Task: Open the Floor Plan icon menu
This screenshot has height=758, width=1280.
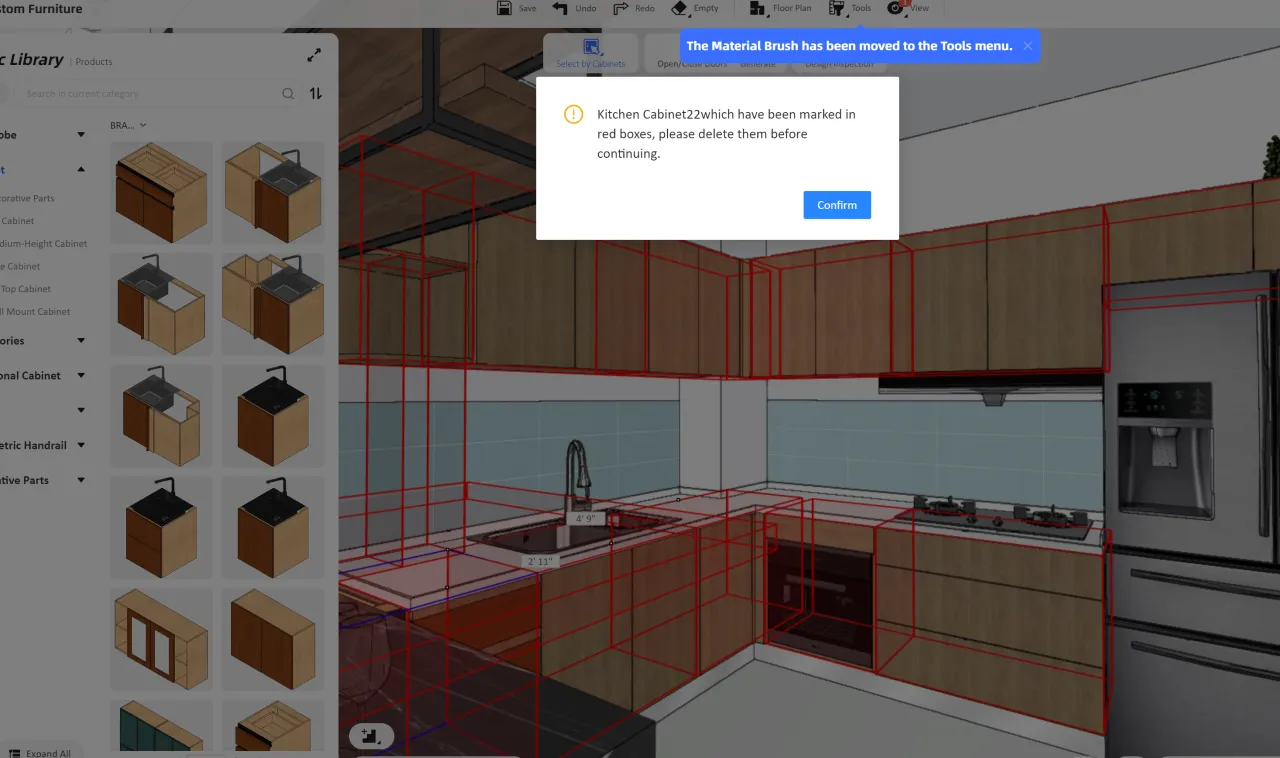Action: (758, 8)
